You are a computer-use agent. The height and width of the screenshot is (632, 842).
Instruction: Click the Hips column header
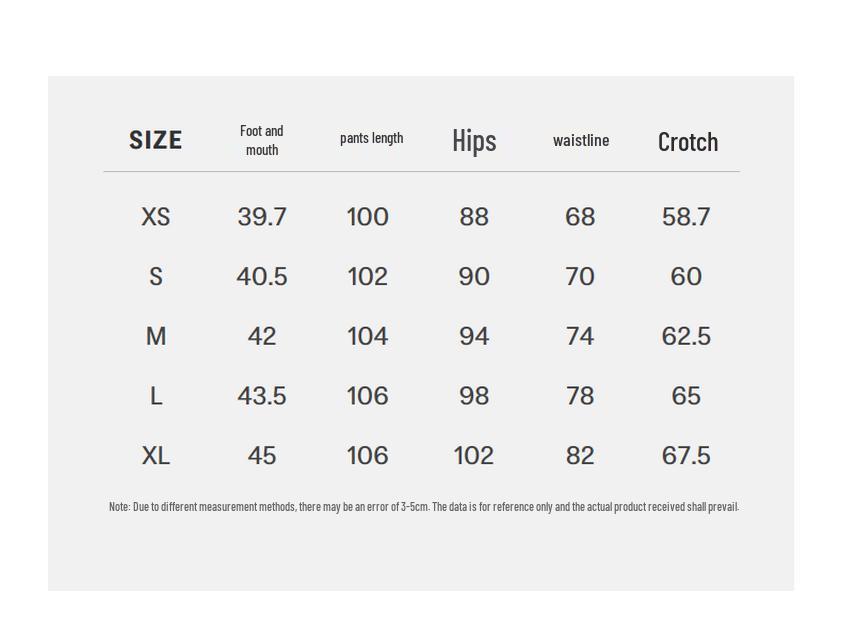pos(474,141)
